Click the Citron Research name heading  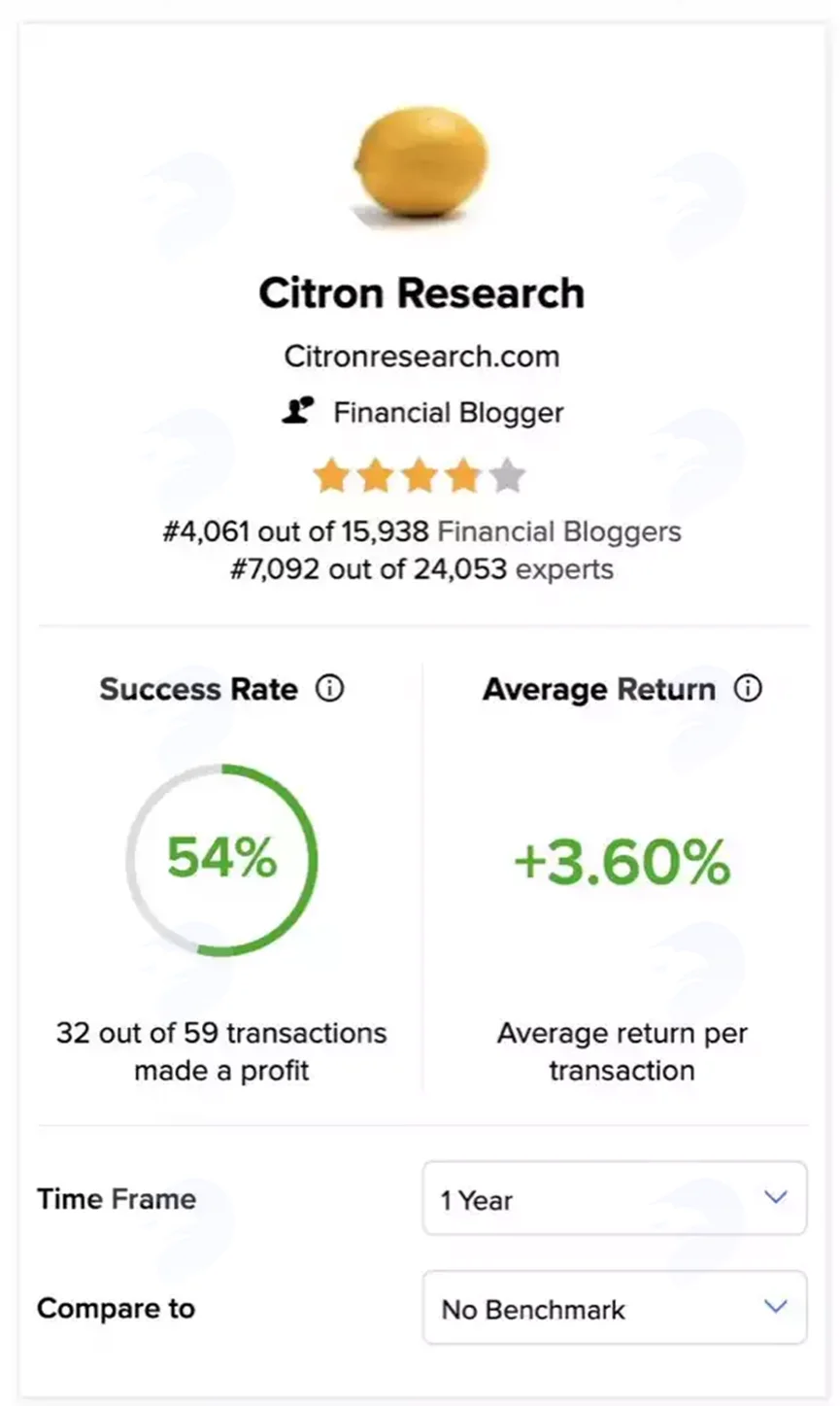pyautogui.click(x=421, y=292)
